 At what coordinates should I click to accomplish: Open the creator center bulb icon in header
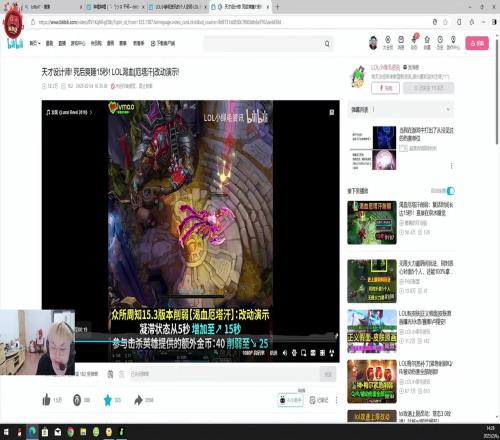453,43
